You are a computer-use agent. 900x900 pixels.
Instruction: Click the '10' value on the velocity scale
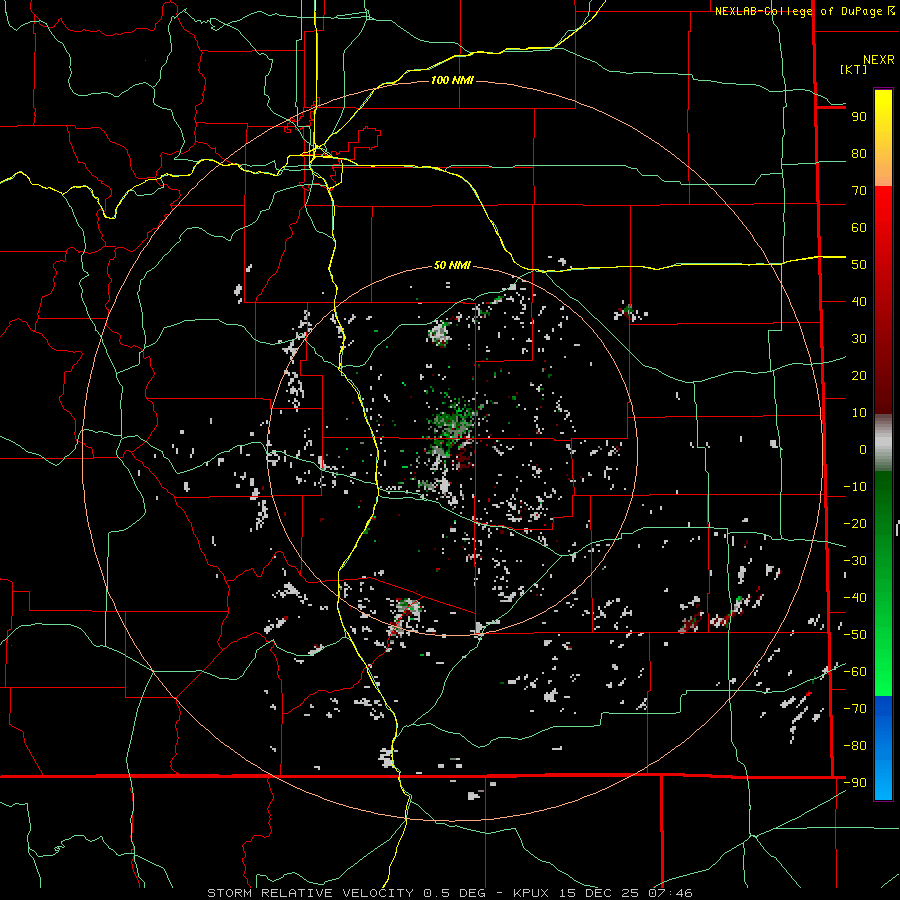859,413
